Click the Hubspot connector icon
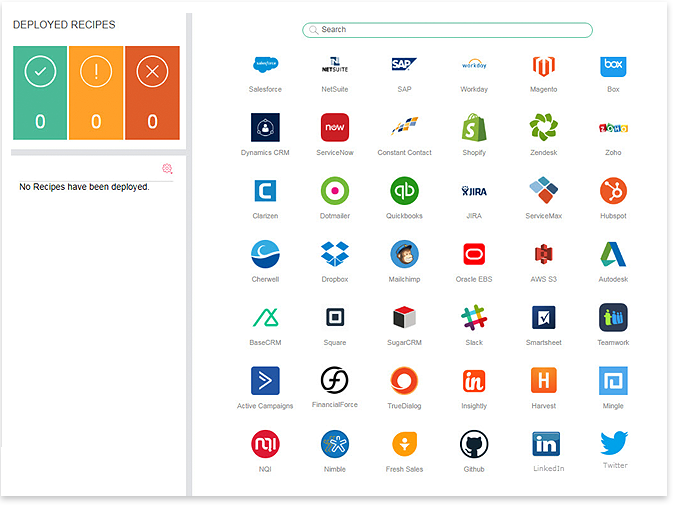Image resolution: width=680 pixels, height=519 pixels. (x=613, y=191)
